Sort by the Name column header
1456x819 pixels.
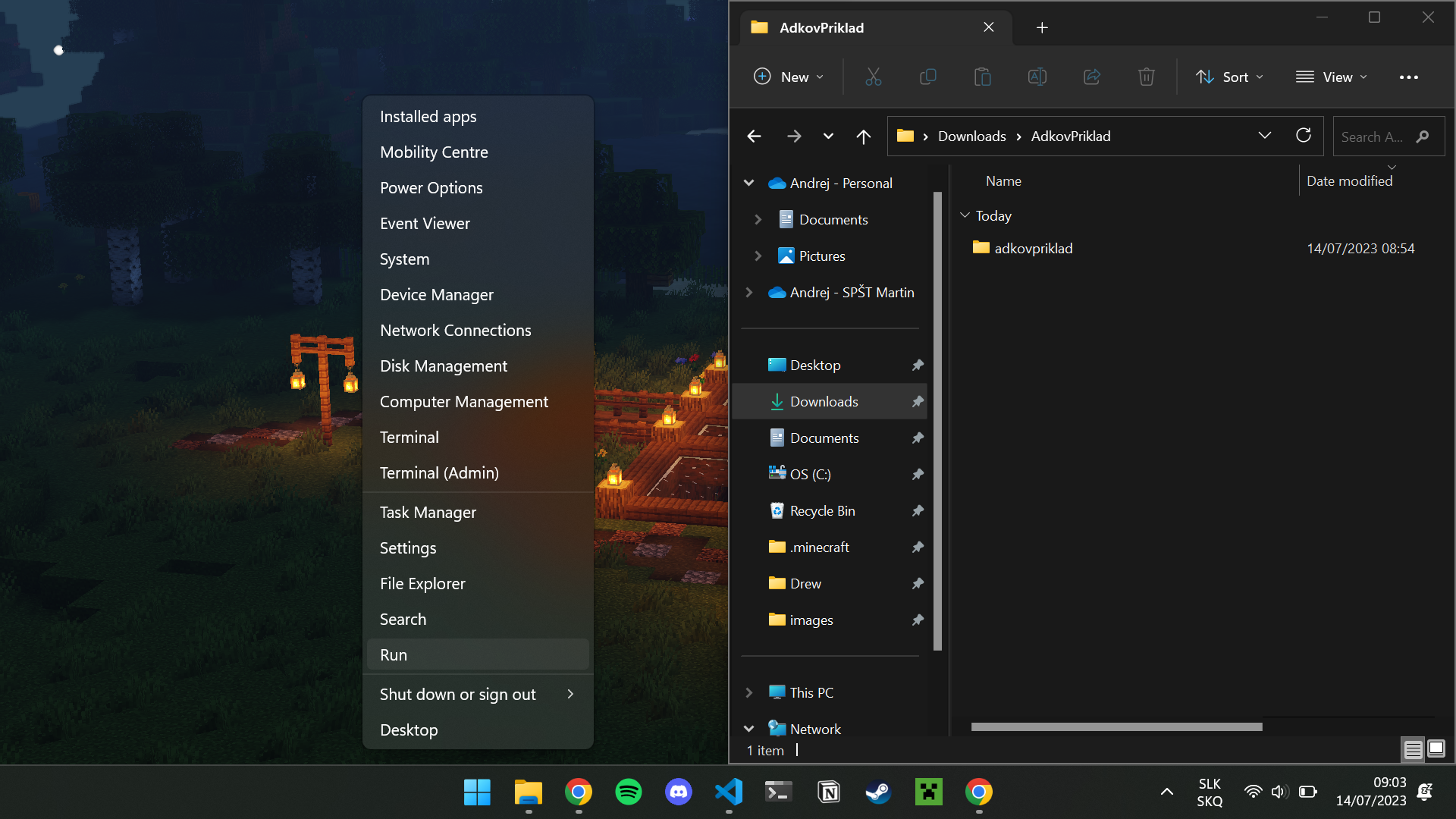point(1003,180)
